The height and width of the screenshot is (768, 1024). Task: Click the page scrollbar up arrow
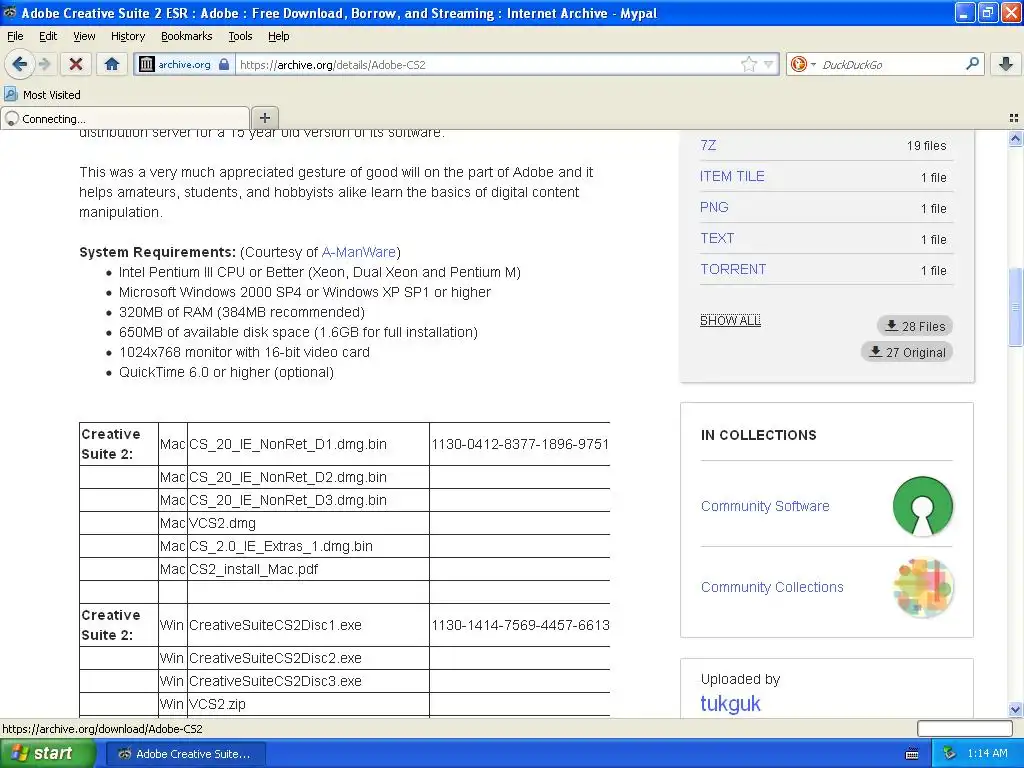tap(1016, 138)
